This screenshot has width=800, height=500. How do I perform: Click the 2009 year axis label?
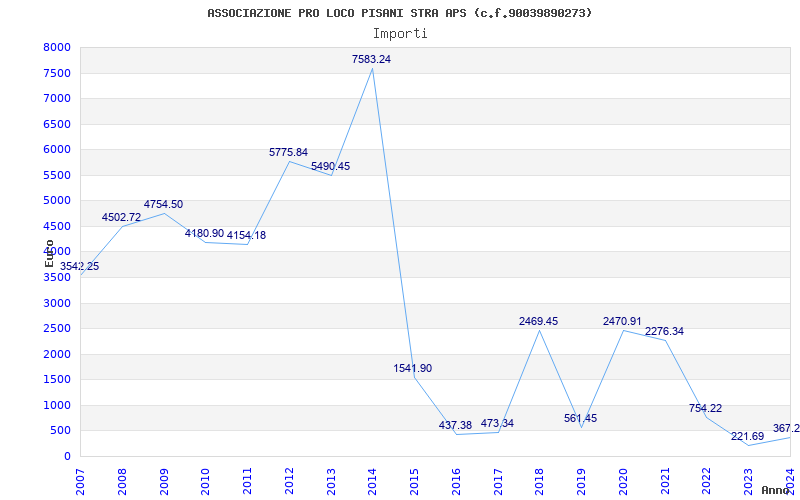[164, 481]
